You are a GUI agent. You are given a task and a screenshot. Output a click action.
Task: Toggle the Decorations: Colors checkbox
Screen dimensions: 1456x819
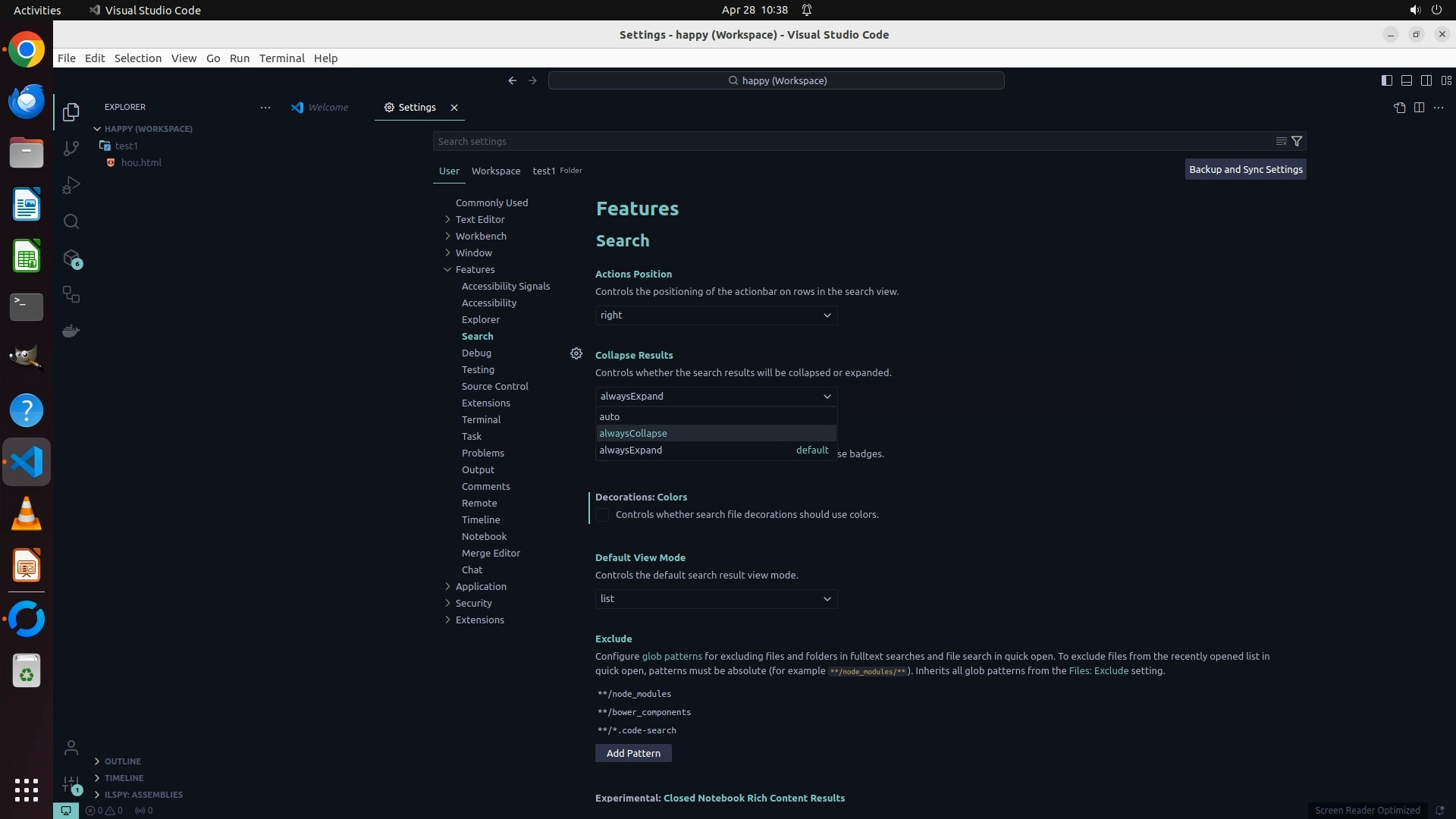(x=602, y=515)
